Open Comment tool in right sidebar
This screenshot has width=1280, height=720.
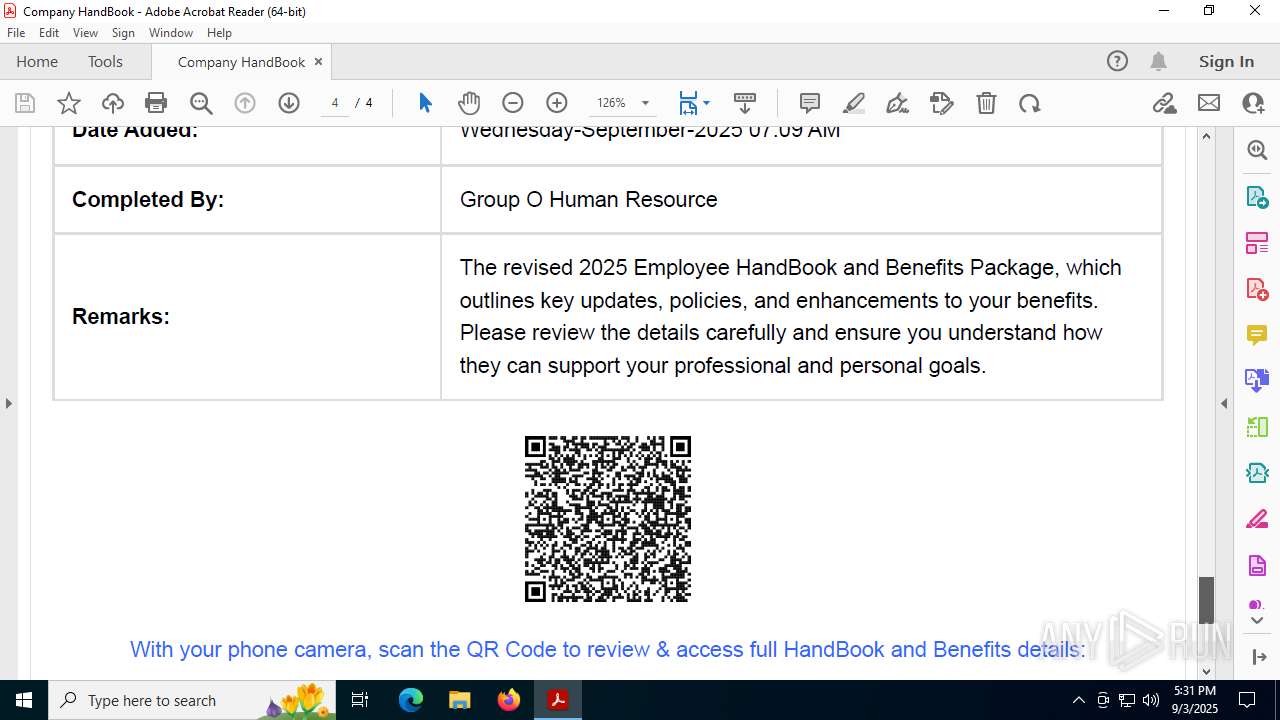pos(1257,335)
